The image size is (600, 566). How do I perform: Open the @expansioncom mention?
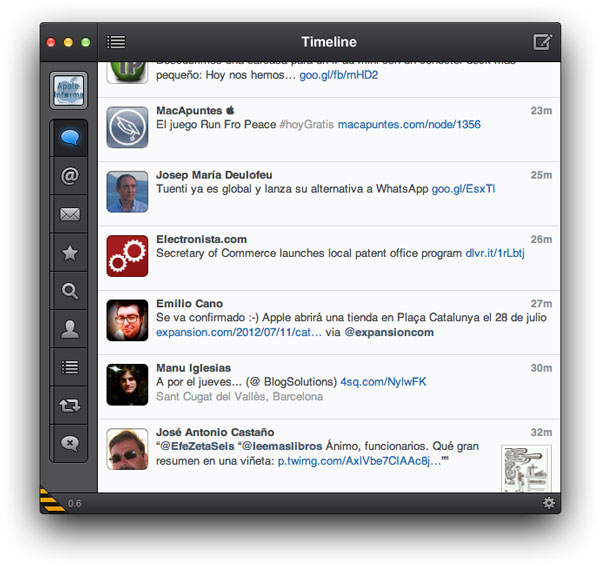coord(389,332)
